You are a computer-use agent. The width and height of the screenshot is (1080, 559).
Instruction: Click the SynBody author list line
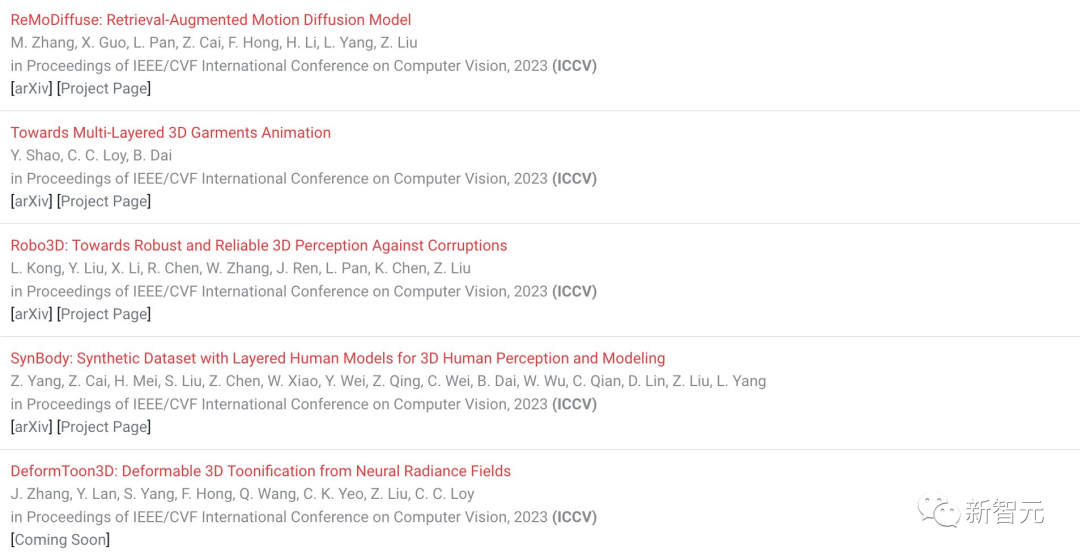(388, 381)
